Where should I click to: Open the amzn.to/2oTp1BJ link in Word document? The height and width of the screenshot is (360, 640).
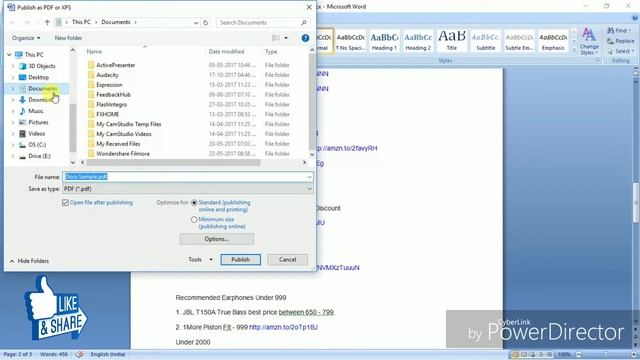pos(283,327)
